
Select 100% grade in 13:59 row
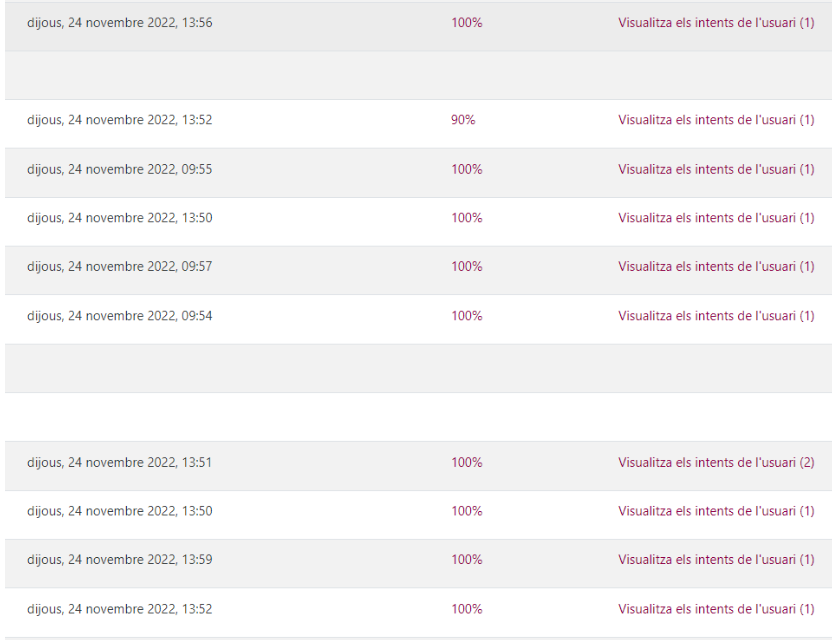click(x=466, y=560)
